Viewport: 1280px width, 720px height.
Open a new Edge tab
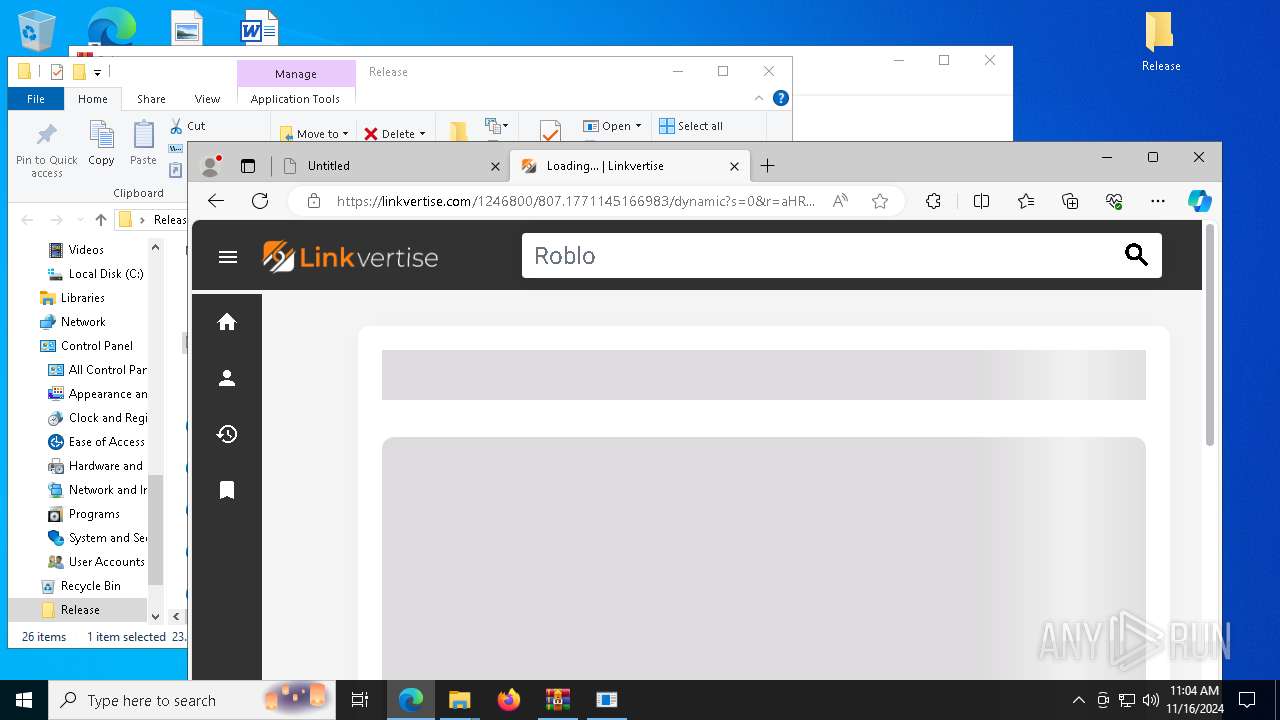coord(767,165)
